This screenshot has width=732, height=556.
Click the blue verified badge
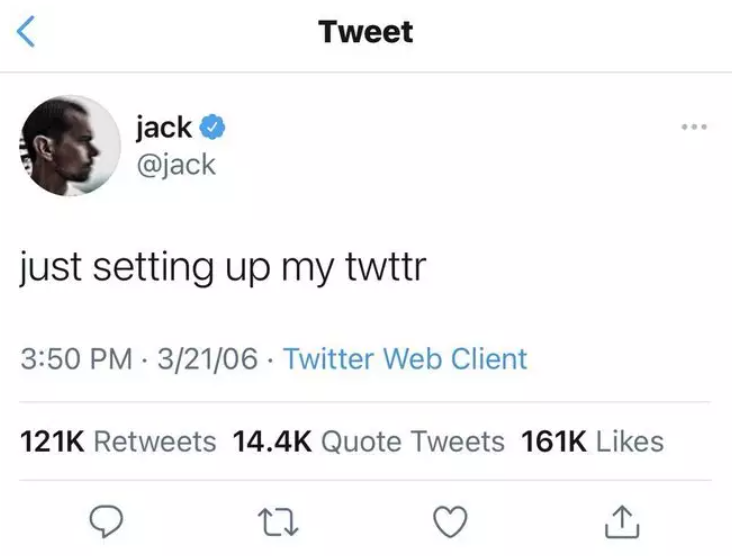213,127
